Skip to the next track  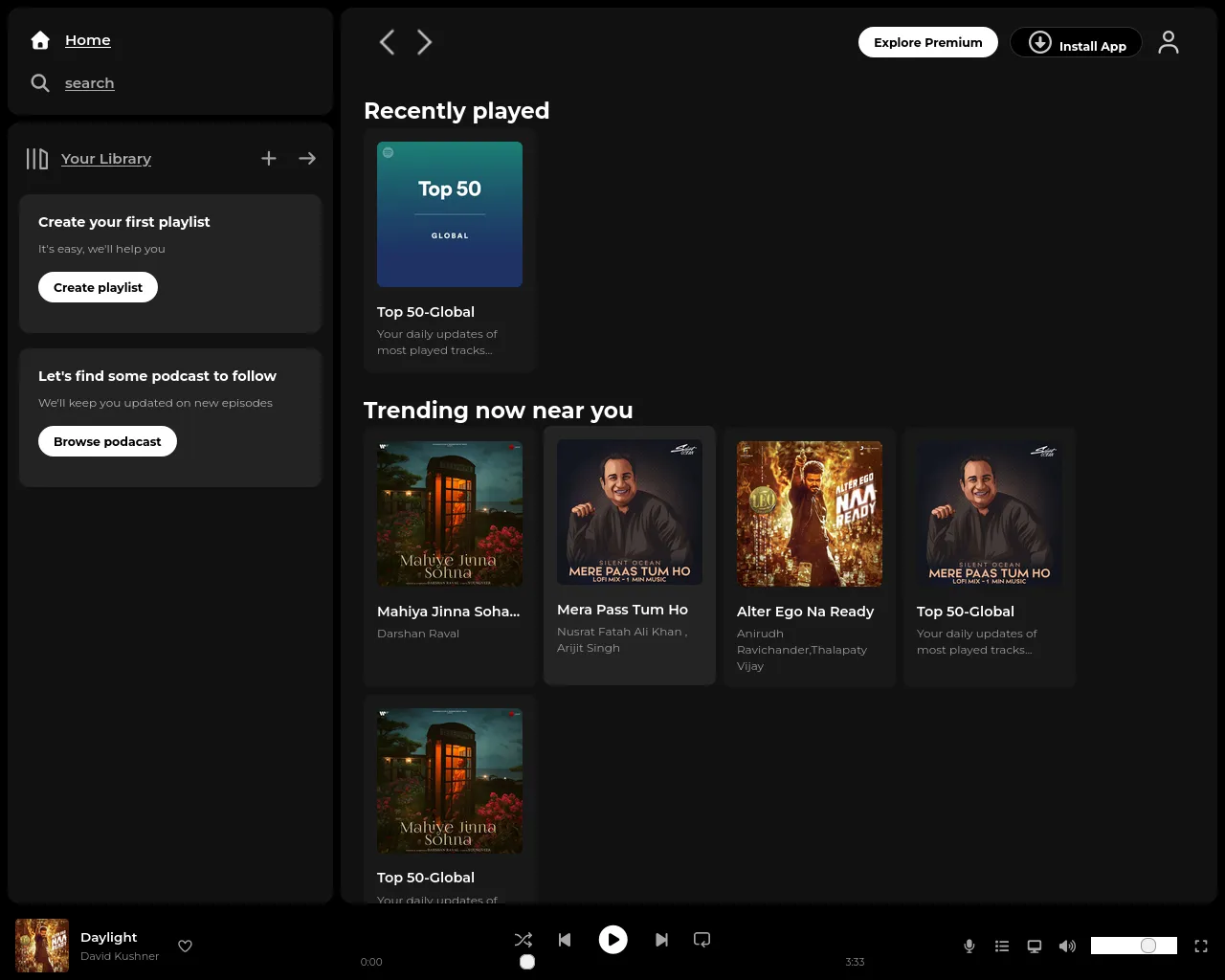tap(661, 940)
